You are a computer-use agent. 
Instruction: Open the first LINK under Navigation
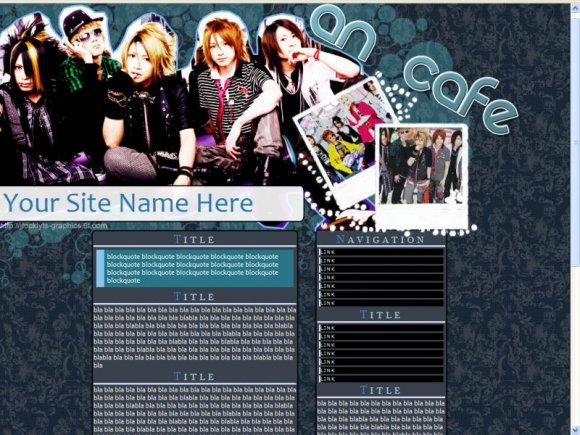381,252
